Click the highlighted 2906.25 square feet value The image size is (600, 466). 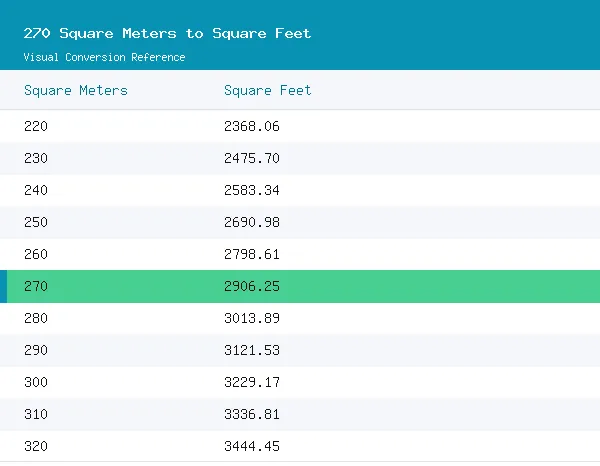click(252, 286)
